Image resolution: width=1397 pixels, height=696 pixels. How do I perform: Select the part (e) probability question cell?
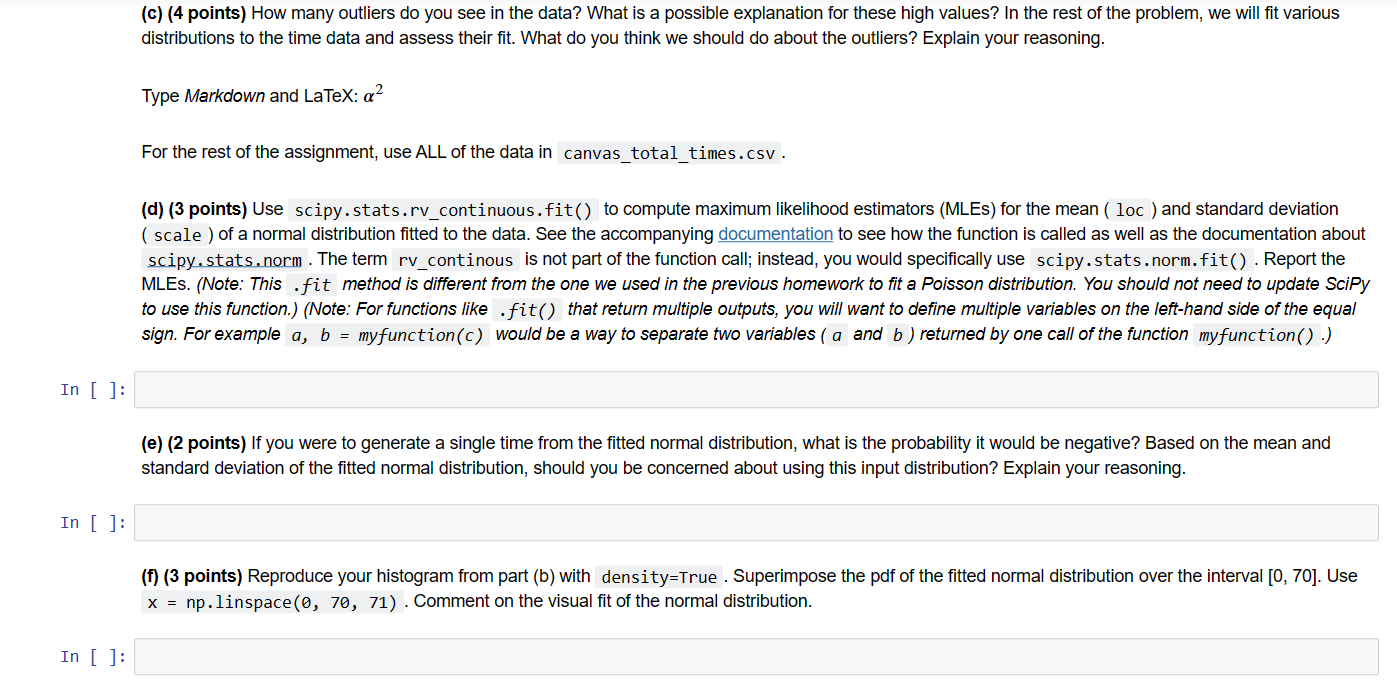click(x=700, y=453)
